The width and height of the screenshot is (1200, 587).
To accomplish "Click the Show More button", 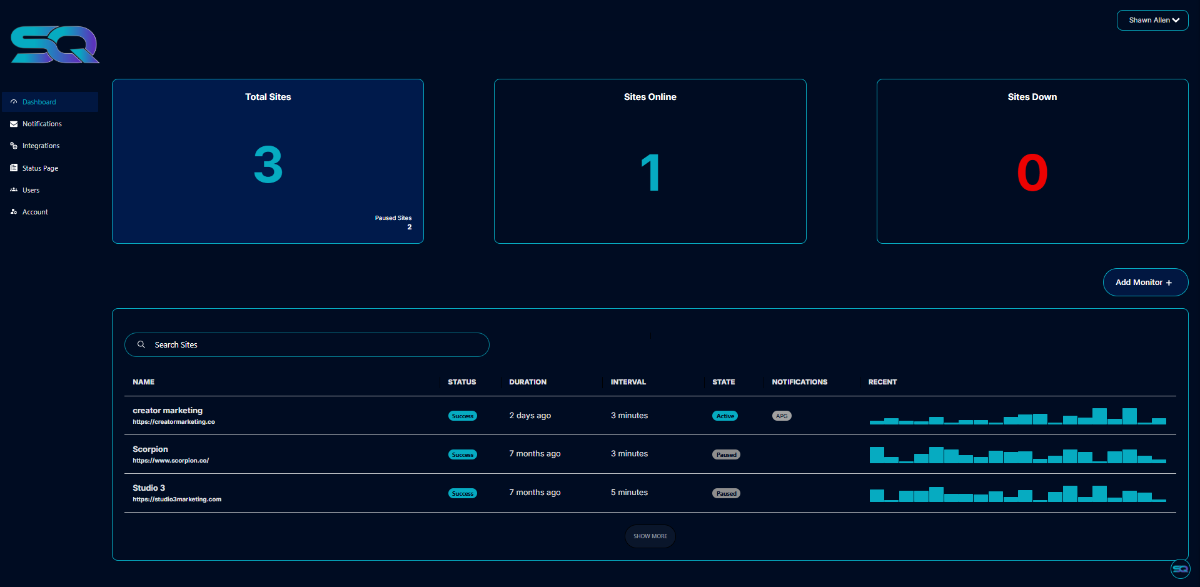I will (x=650, y=536).
